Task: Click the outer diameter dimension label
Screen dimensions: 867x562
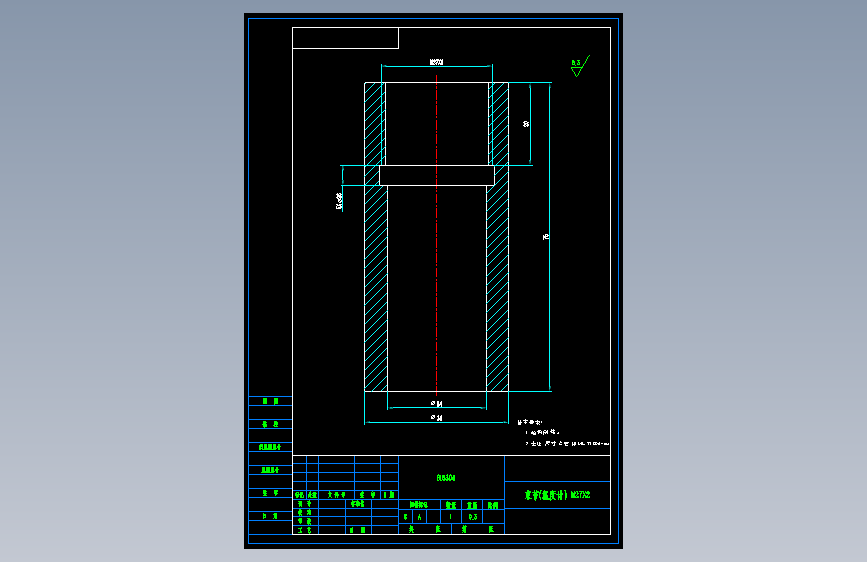Action: [x=436, y=418]
